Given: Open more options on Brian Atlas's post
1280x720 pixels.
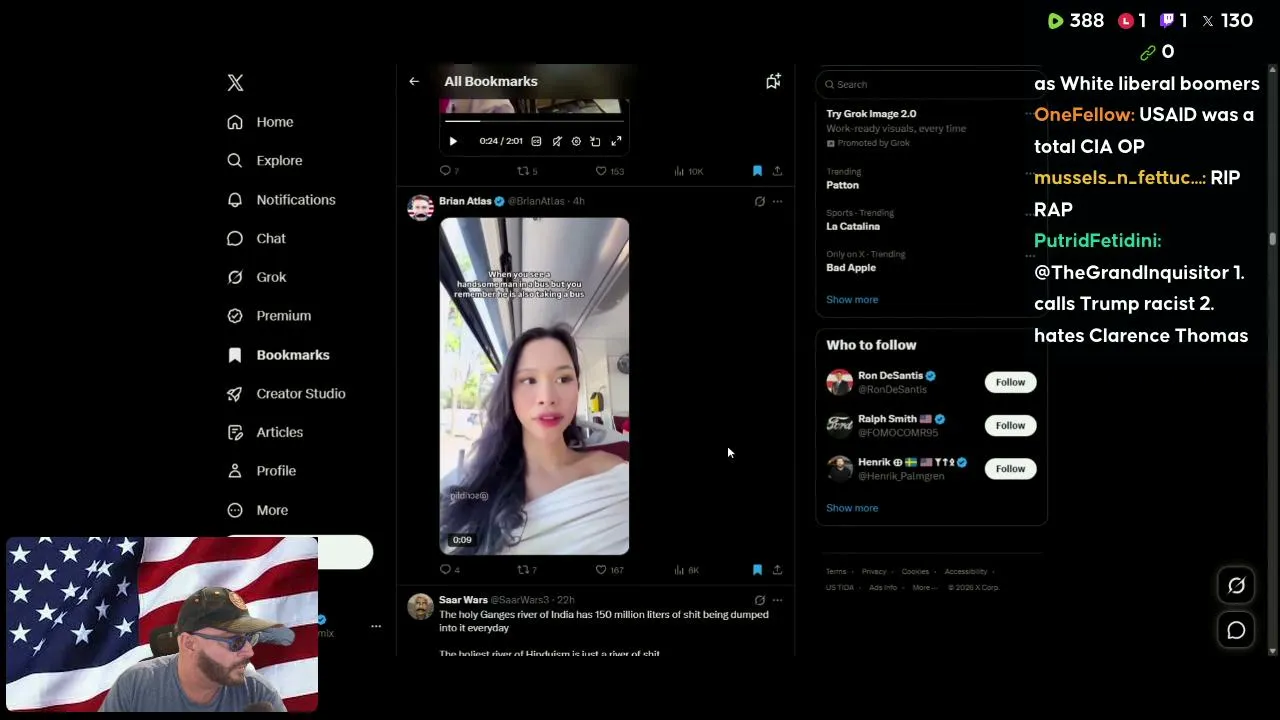Looking at the screenshot, I should click(x=777, y=201).
